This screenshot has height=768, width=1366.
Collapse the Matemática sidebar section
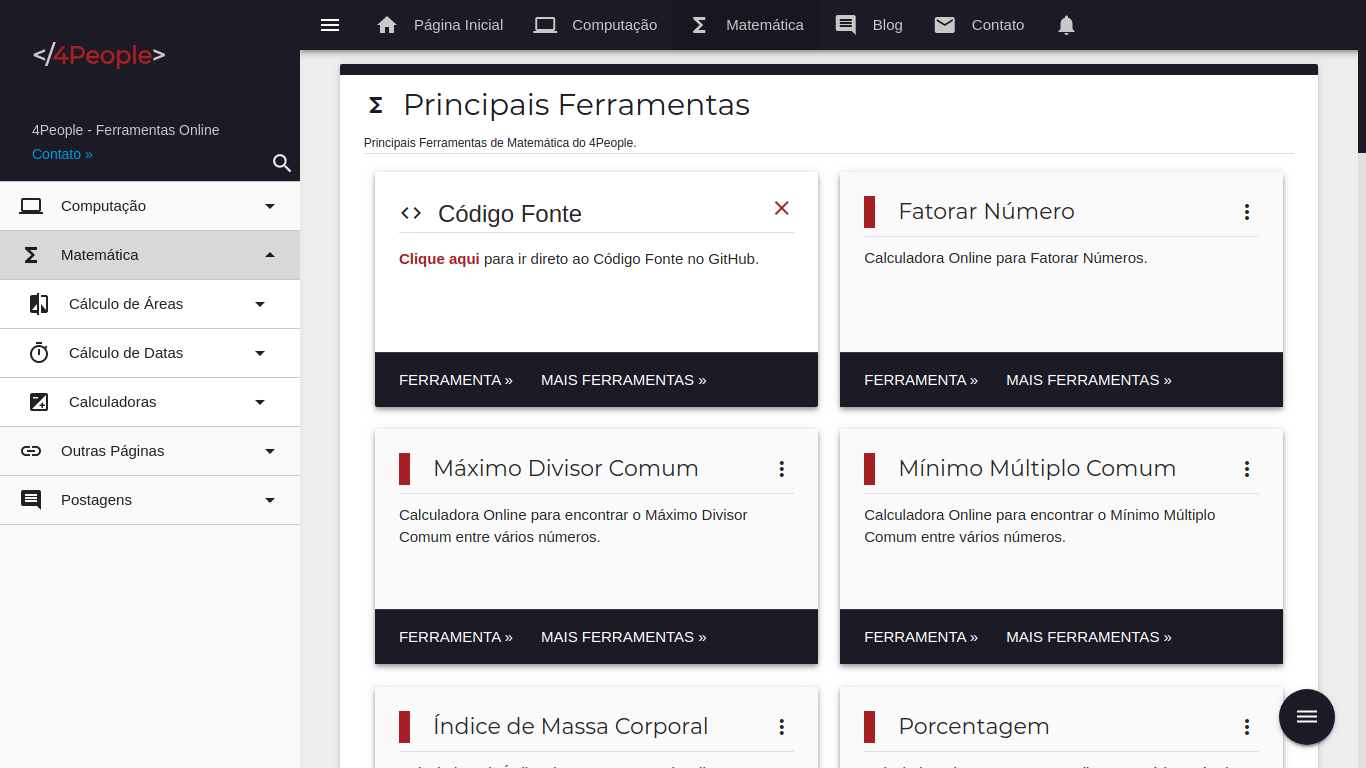(270, 255)
